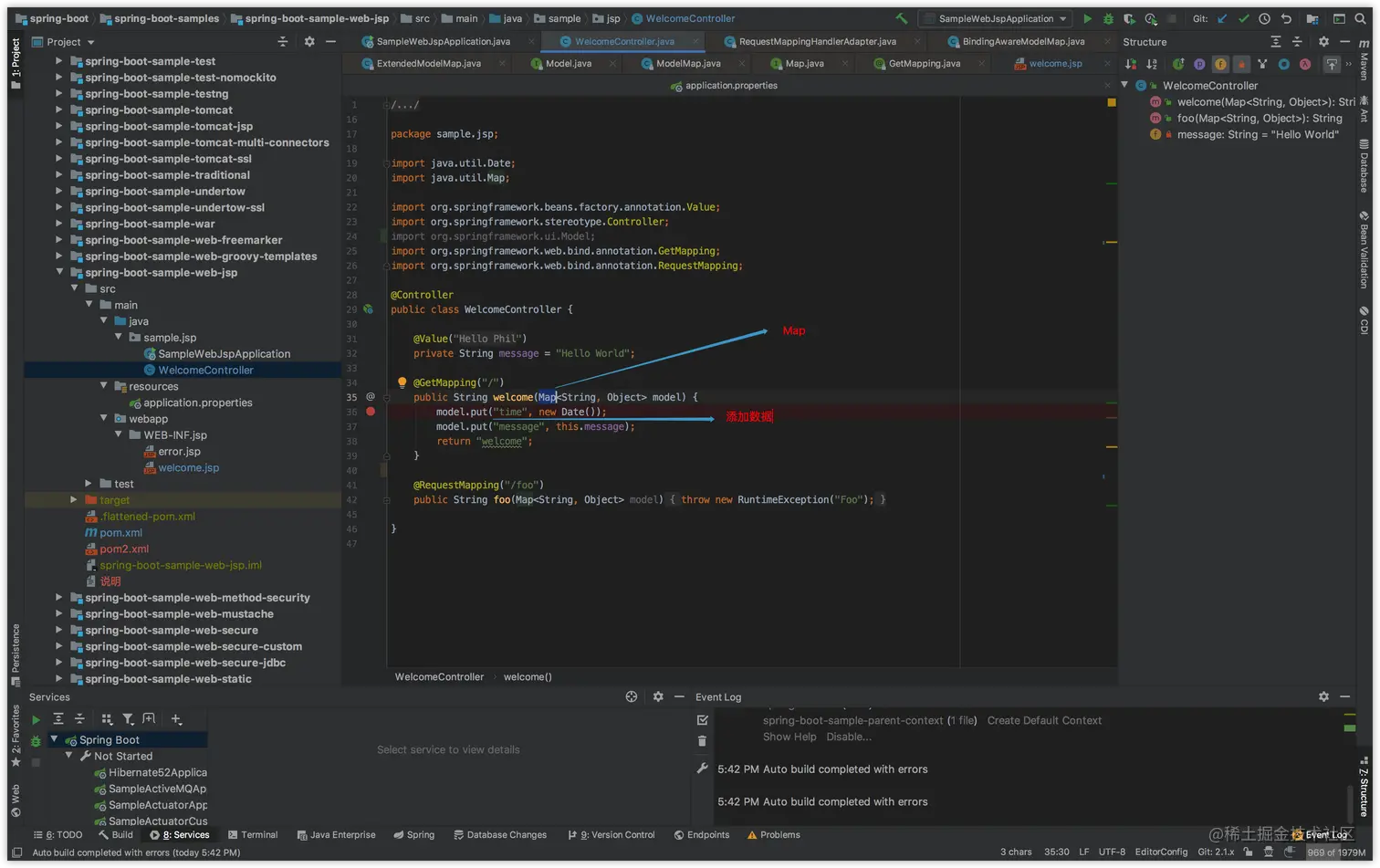Start debugging with the Debug bug icon
The width and height of the screenshot is (1380, 868).
click(x=1108, y=18)
